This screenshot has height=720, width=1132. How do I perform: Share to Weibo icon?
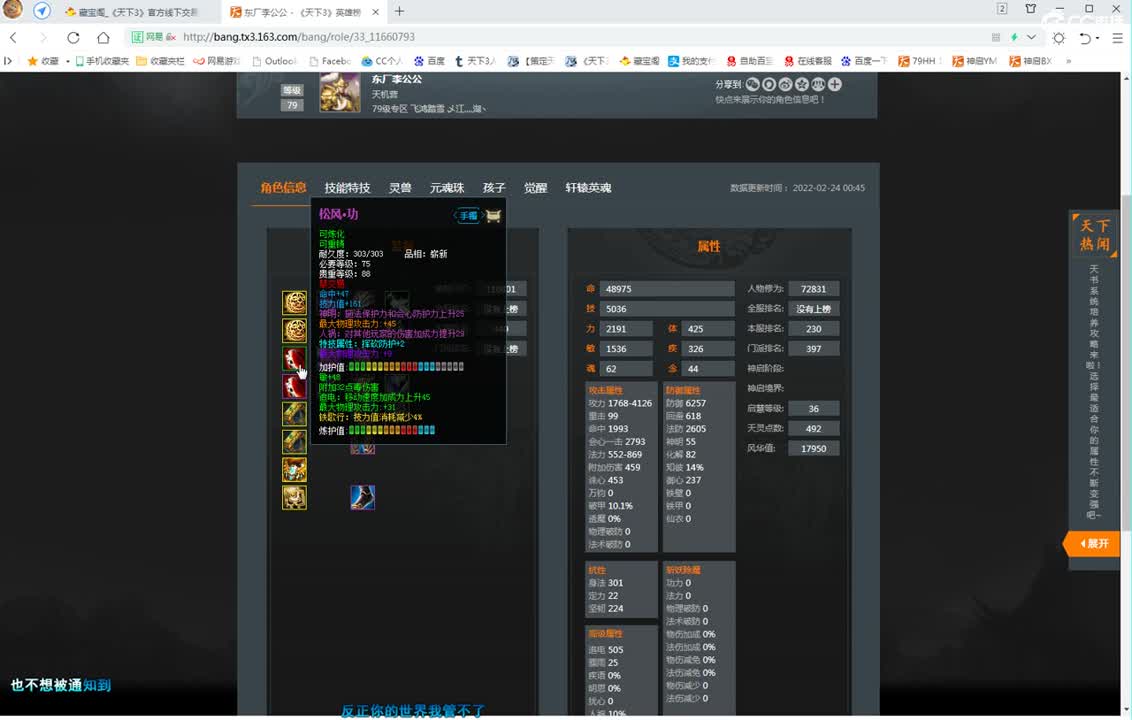click(x=785, y=84)
